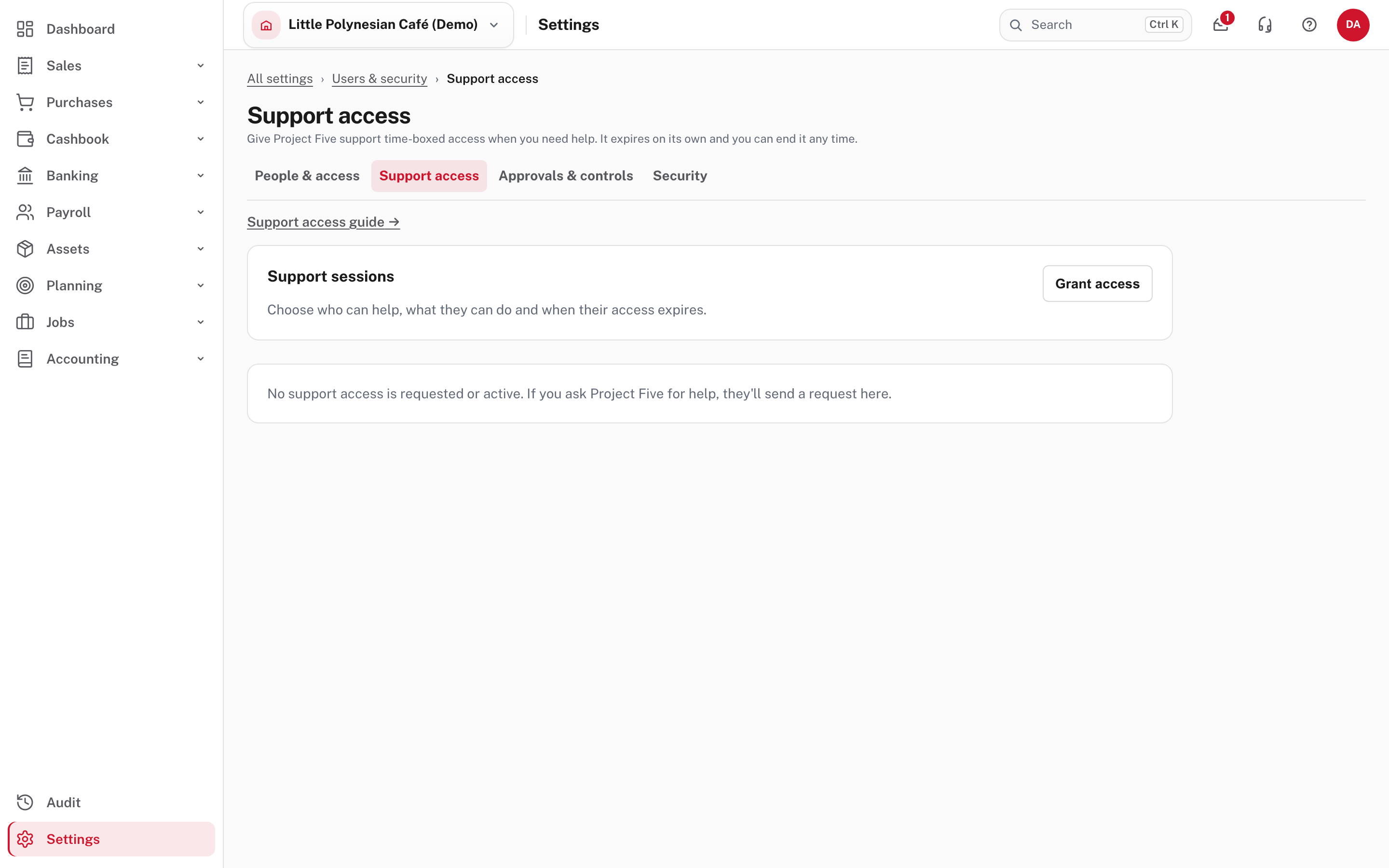Screen dimensions: 1389x868
Task: Open the DA user avatar menu
Action: [x=1353, y=25]
